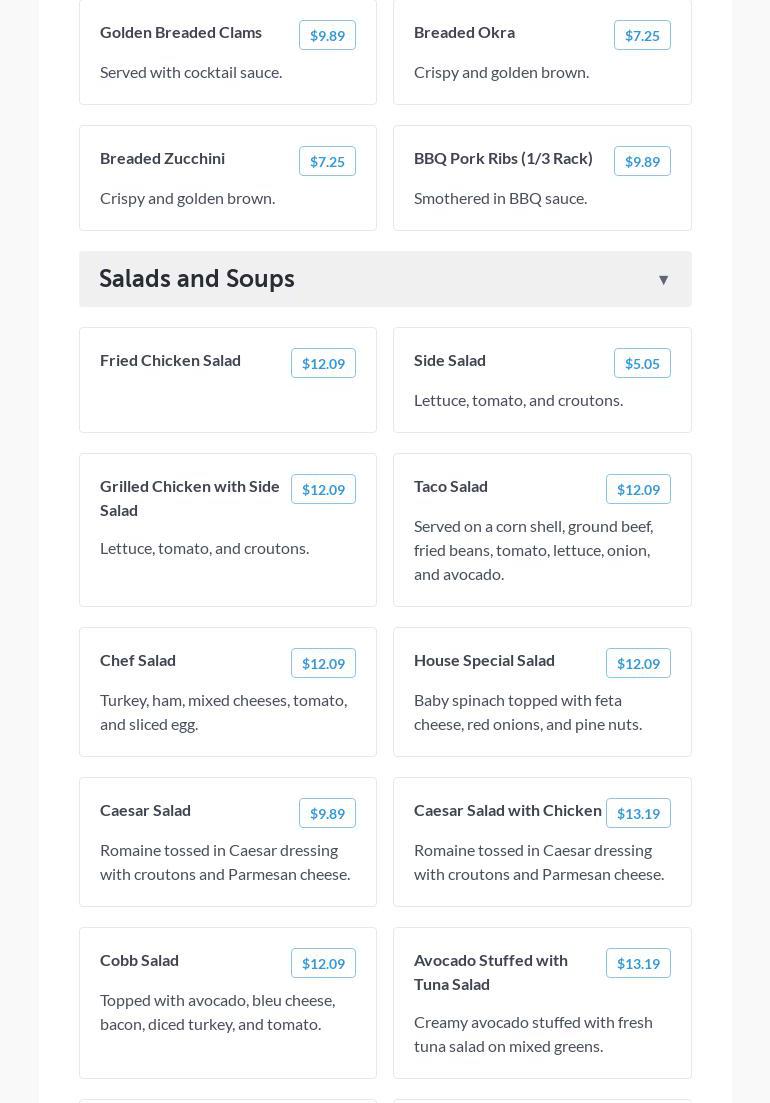
Task: Select the Taco Salad item name
Action: coord(451,486)
